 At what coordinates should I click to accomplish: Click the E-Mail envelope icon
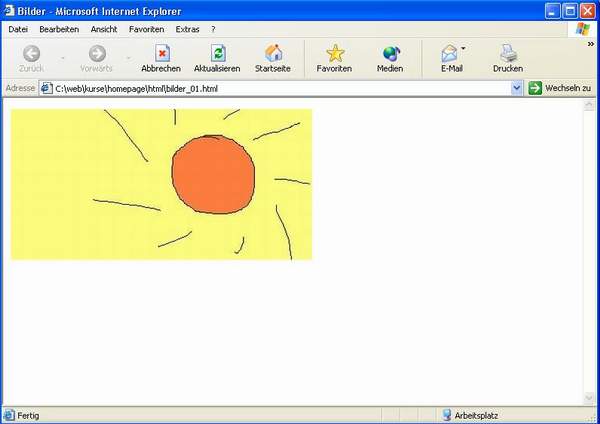pyautogui.click(x=449, y=53)
